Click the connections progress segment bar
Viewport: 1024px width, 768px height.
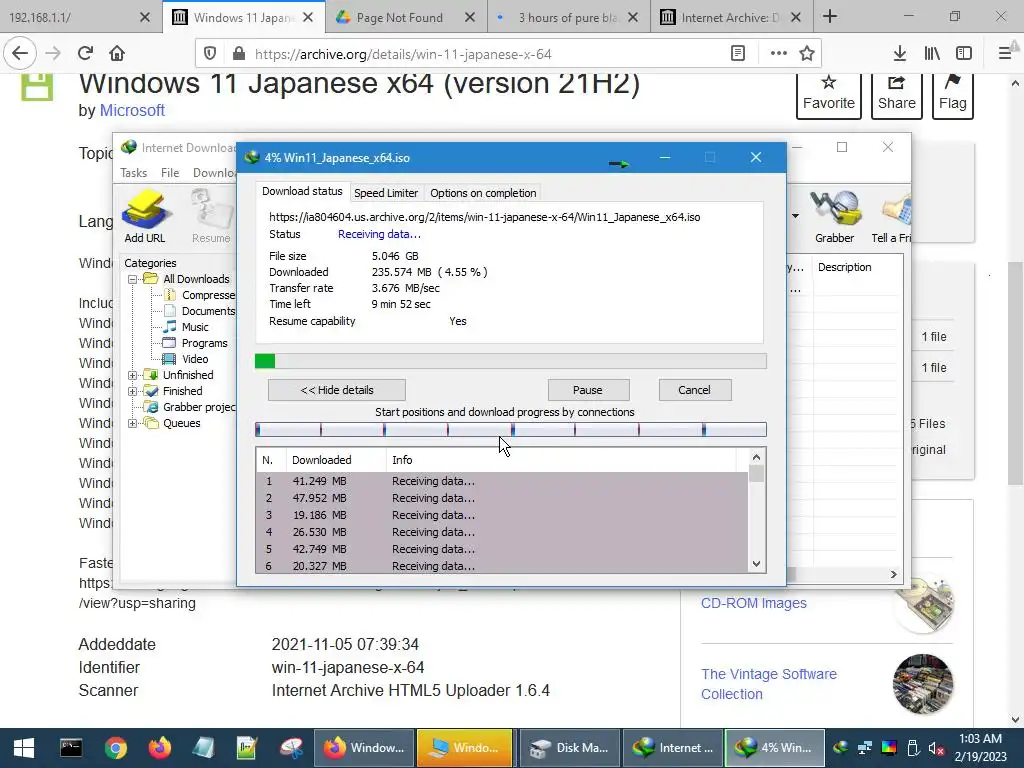click(510, 430)
